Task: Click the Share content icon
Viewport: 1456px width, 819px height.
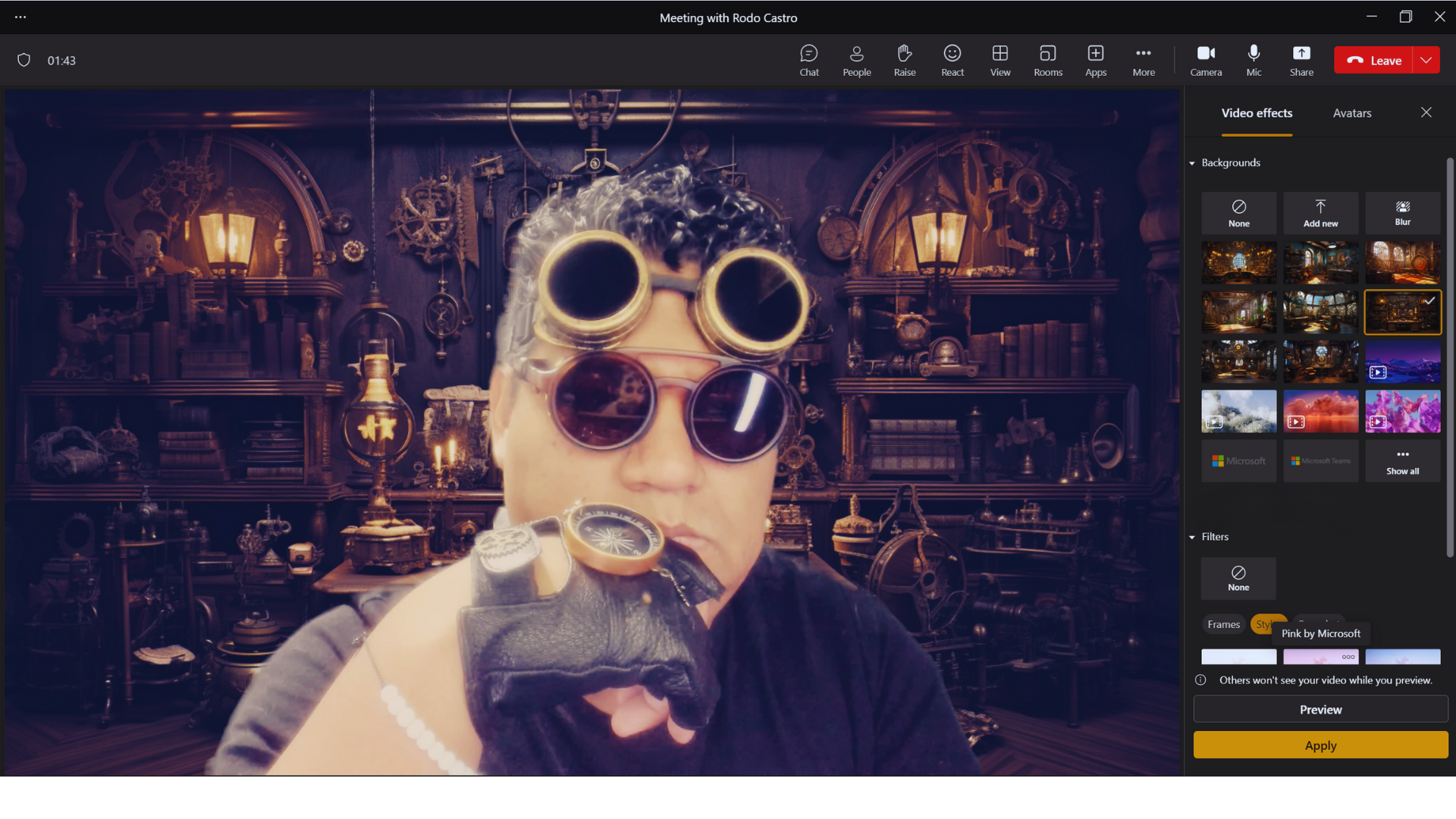Action: point(1301,61)
